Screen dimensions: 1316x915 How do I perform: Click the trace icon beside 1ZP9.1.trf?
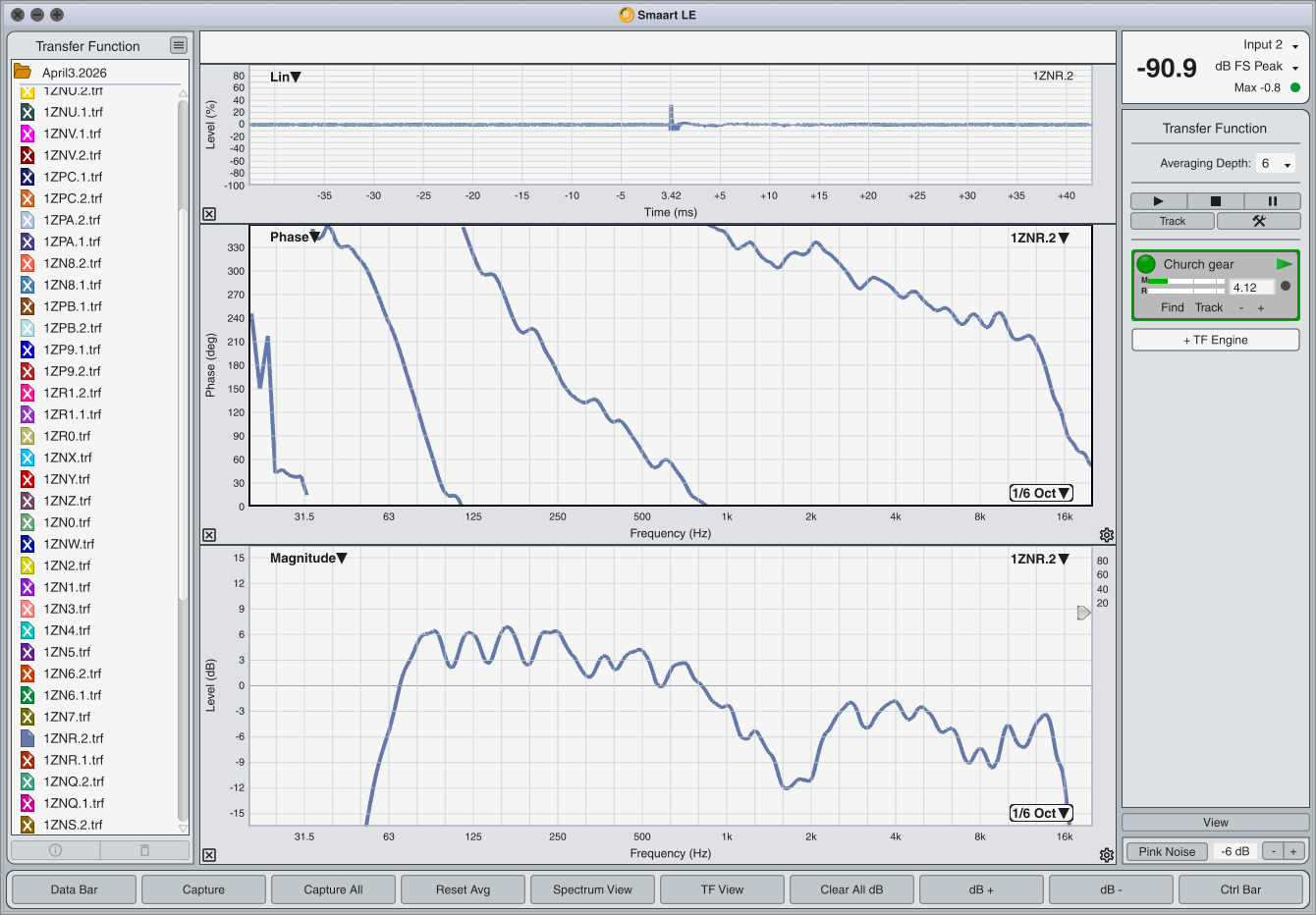pos(27,350)
